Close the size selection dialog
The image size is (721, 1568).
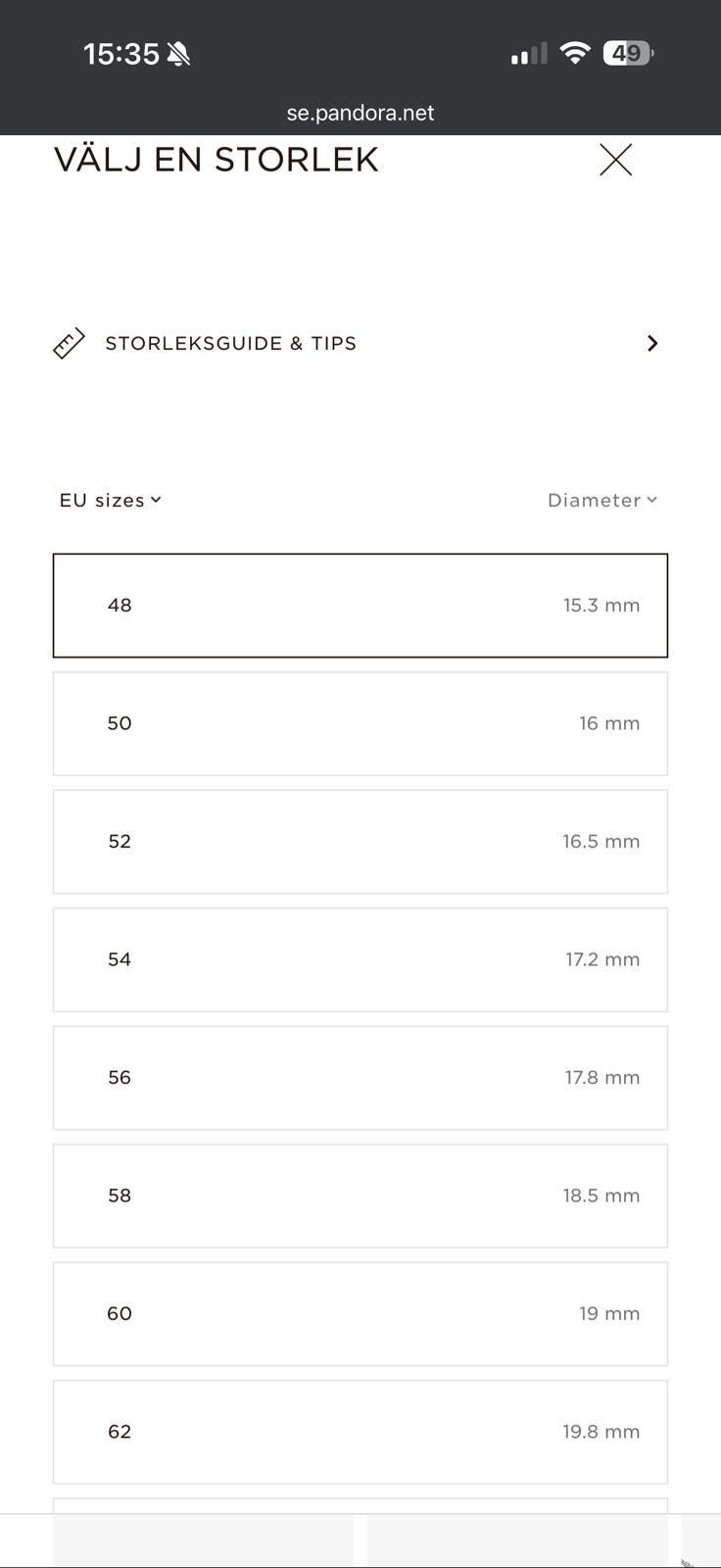pos(615,160)
